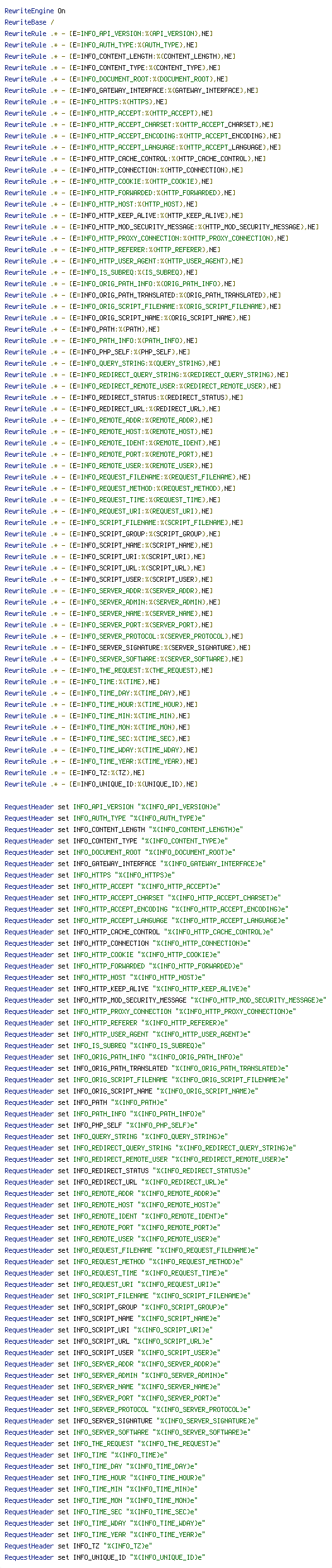Viewport: 332px width, 1568px height.
Task: Click the INFO_SERVER_SOFTWARE RewriteRule line
Action: 124,659
